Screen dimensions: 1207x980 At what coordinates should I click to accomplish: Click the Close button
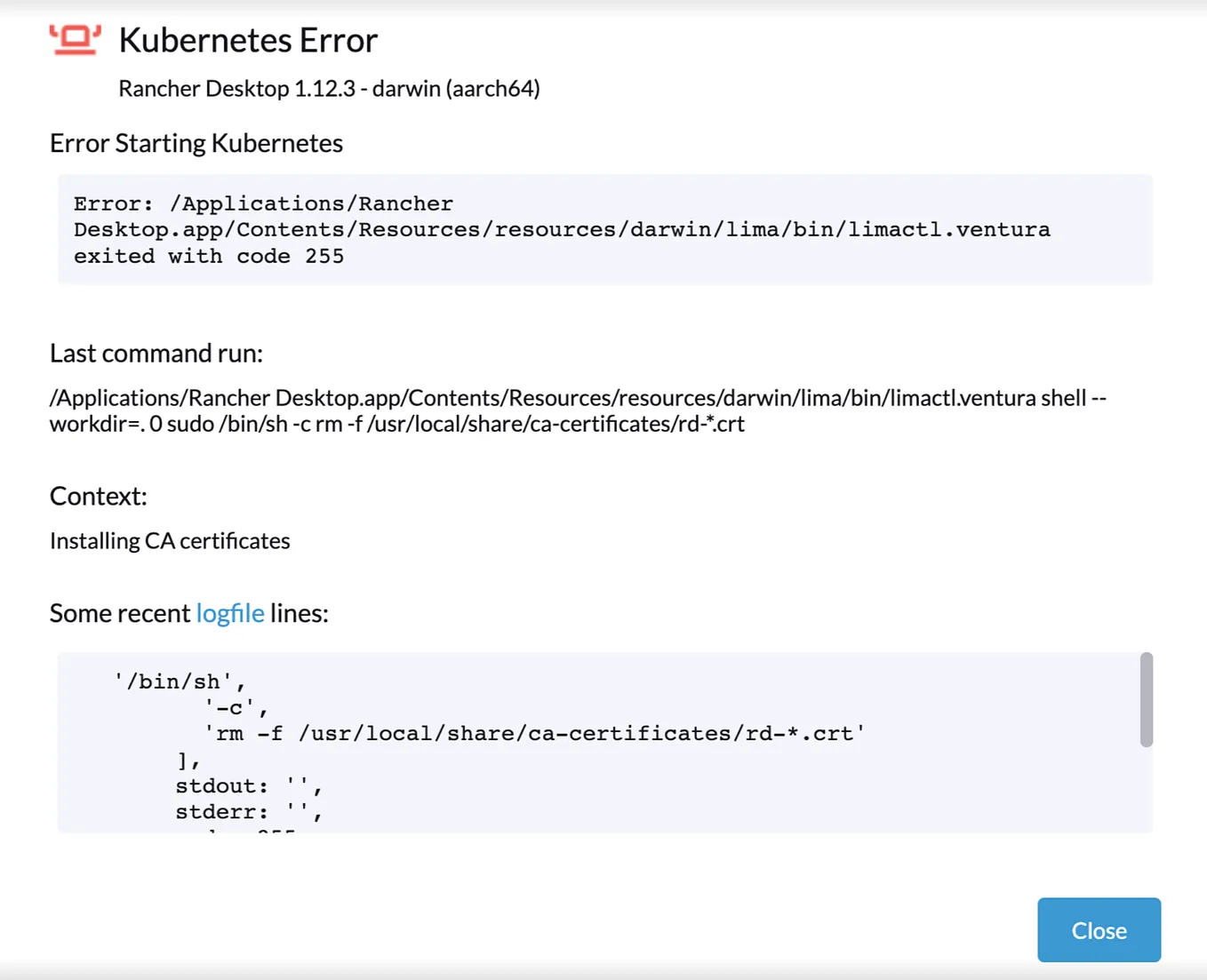(x=1099, y=929)
